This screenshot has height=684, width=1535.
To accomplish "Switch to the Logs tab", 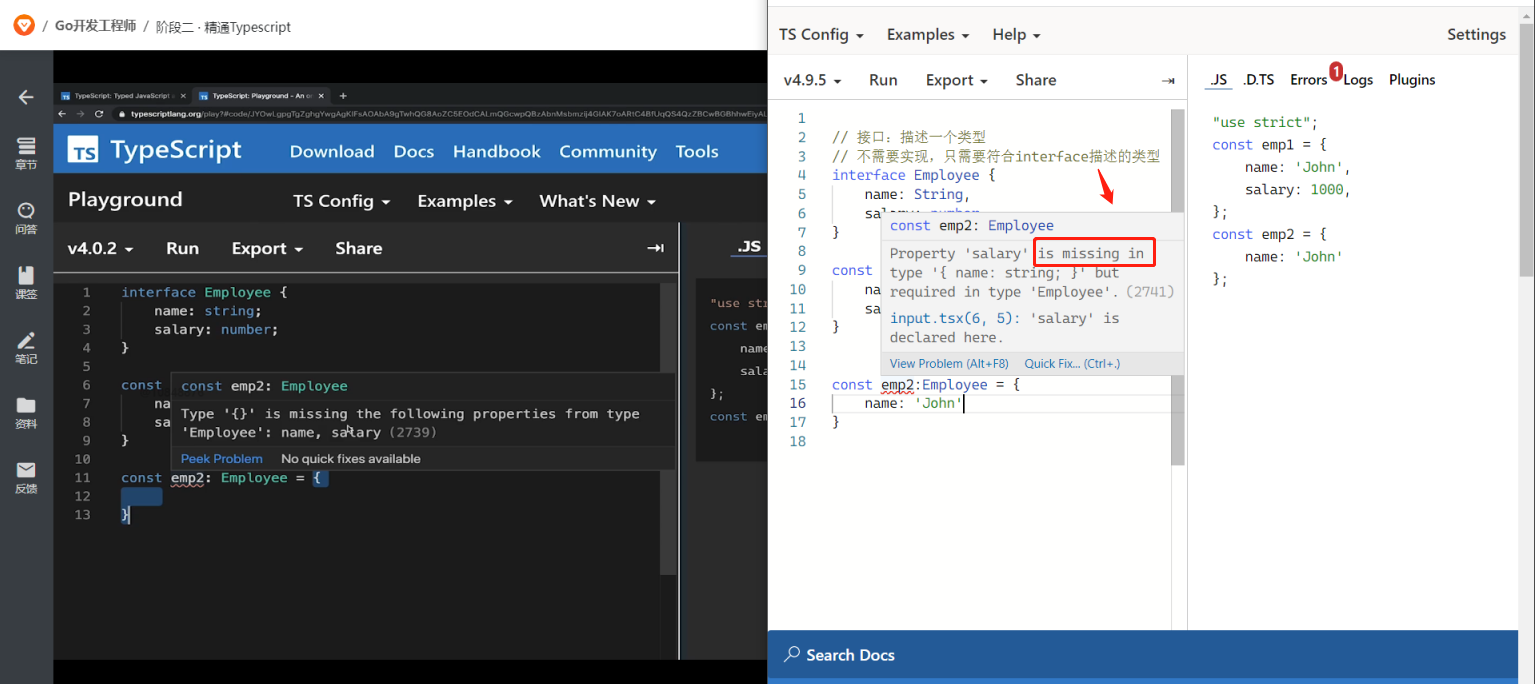I will pos(1358,80).
